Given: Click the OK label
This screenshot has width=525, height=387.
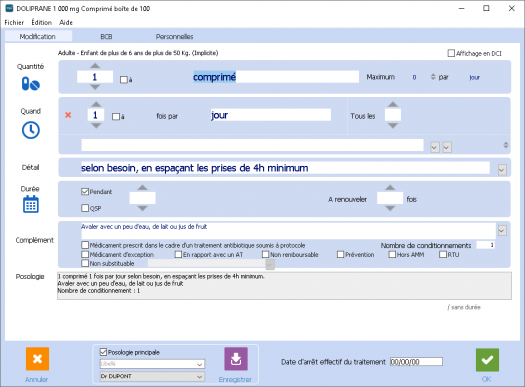Looking at the screenshot, I should 486,379.
